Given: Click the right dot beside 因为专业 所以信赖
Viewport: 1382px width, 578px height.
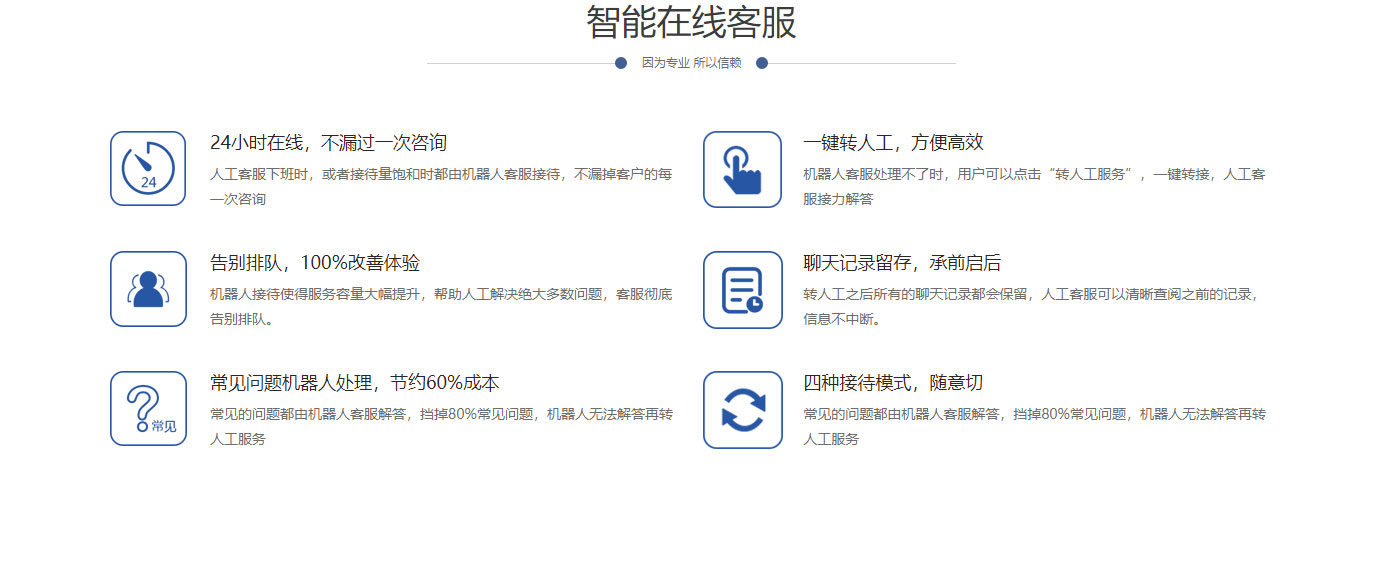Looking at the screenshot, I should coord(762,63).
